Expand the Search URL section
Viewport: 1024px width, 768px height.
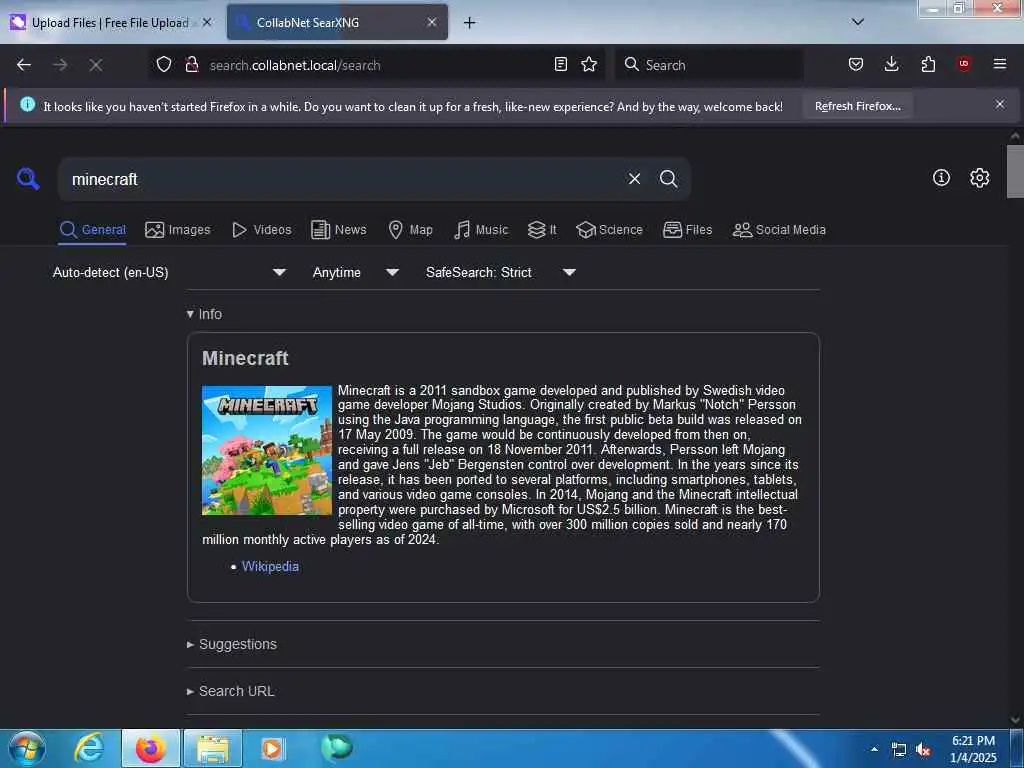[x=231, y=691]
